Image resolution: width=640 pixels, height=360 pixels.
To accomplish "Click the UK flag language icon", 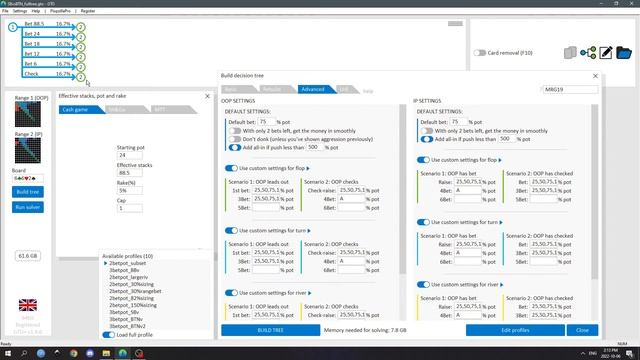I will pos(28,305).
